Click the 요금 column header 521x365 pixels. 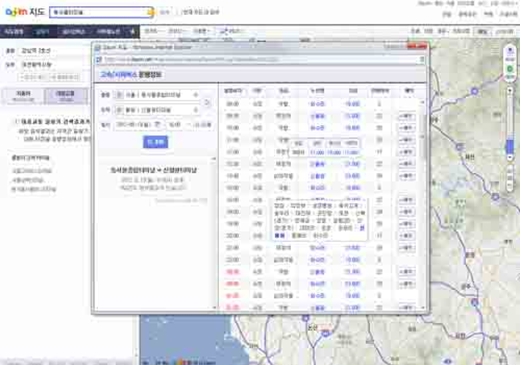point(353,91)
